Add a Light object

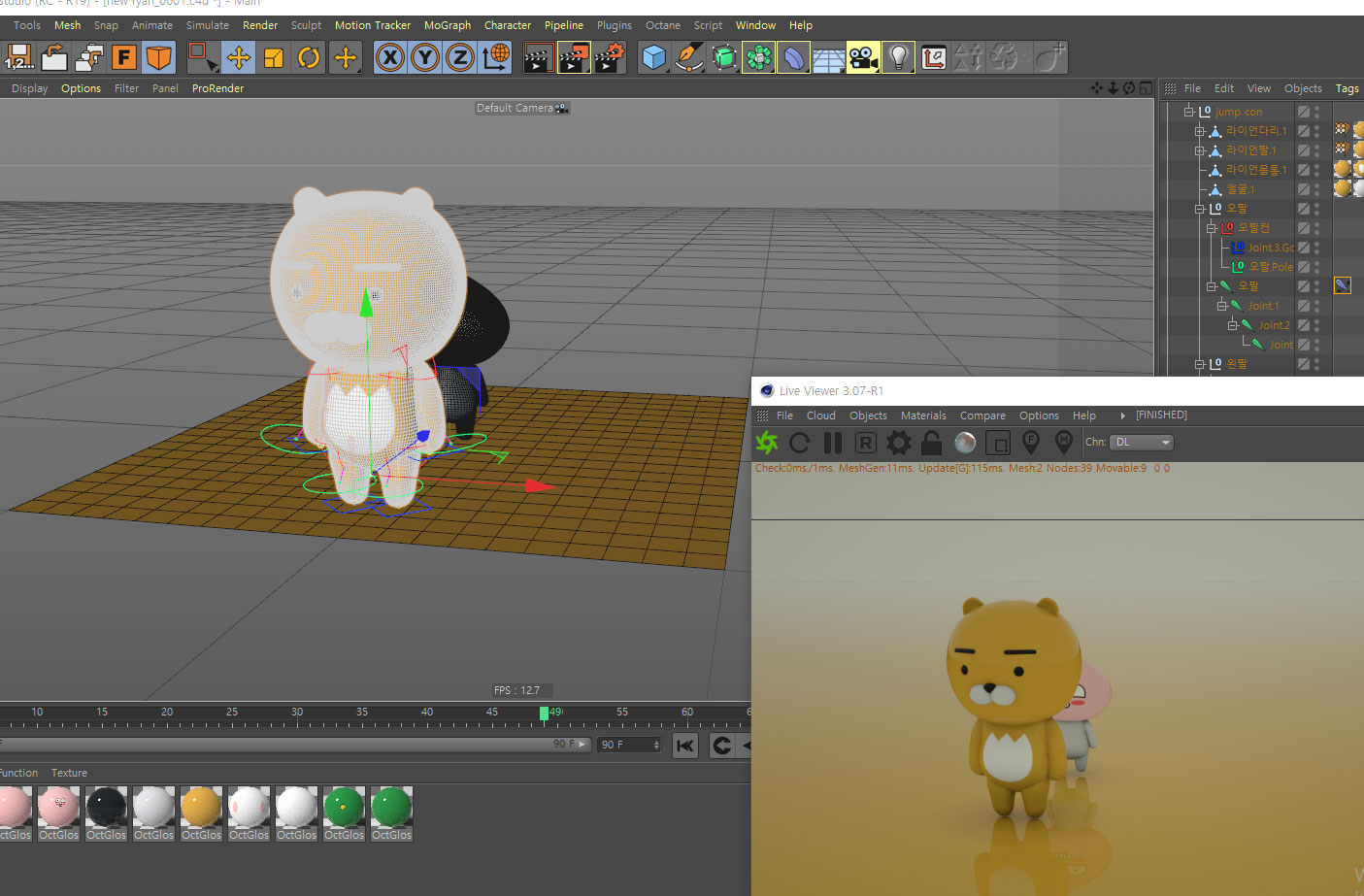click(x=898, y=58)
